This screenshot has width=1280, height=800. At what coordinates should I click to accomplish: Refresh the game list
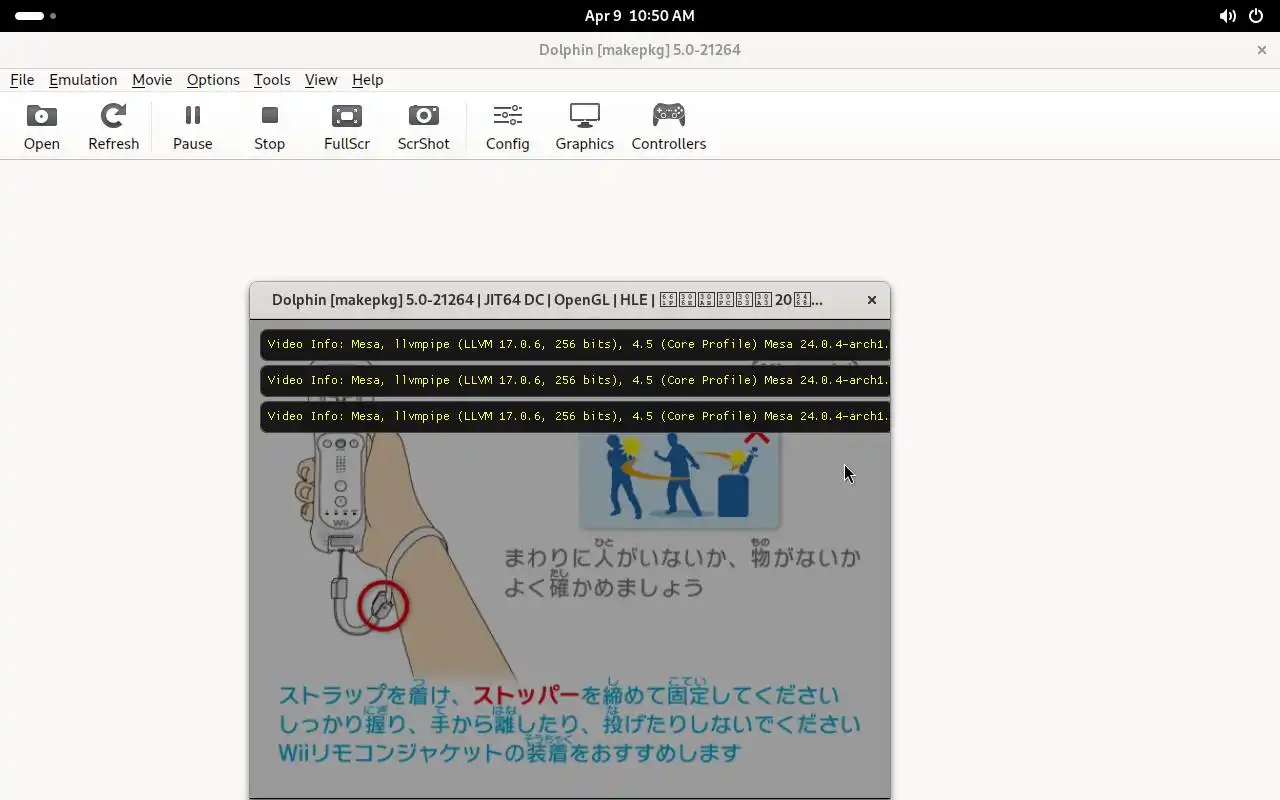coord(113,126)
